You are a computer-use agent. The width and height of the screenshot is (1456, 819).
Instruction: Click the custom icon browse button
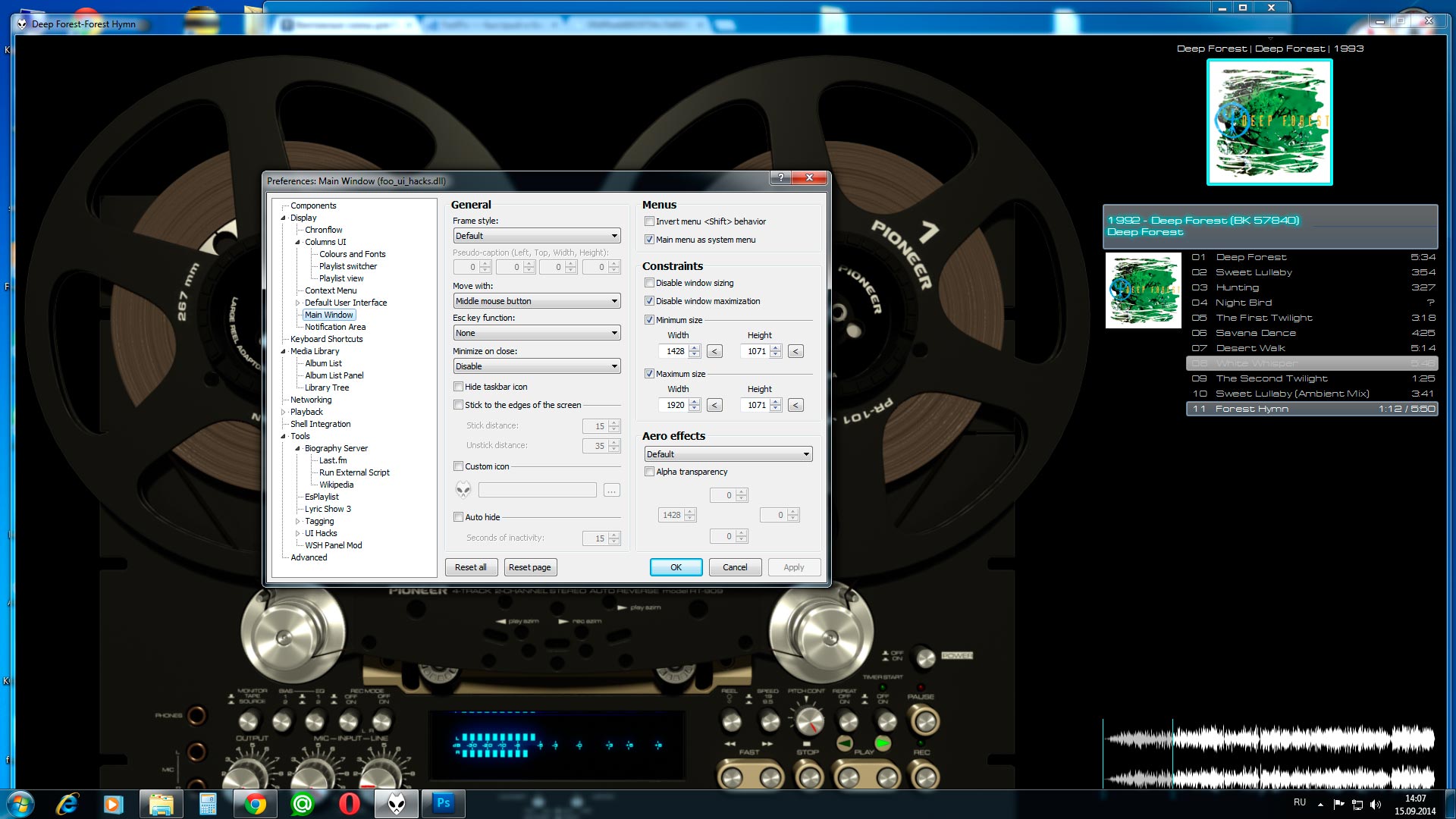[x=611, y=491]
